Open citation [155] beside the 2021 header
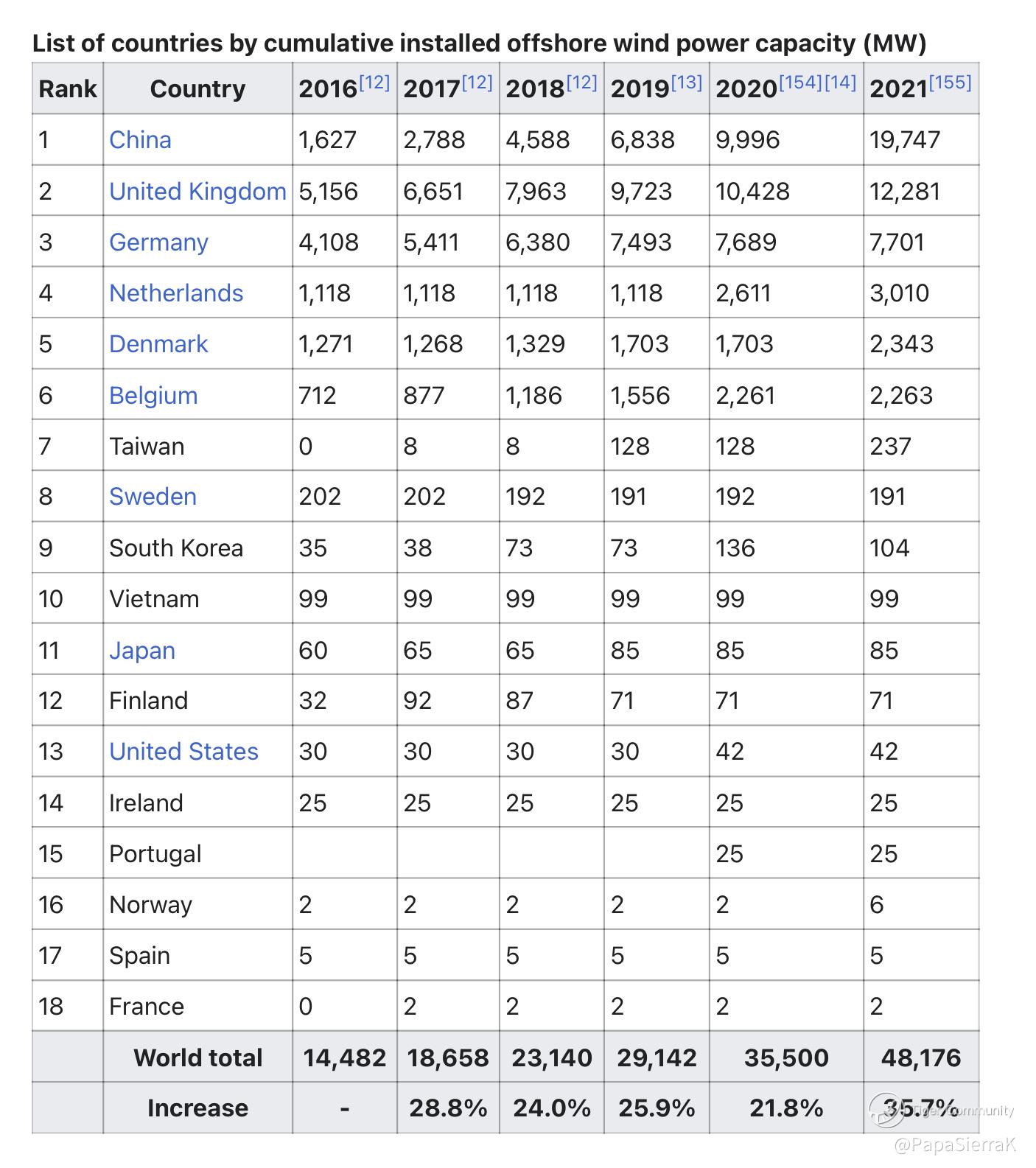 click(x=951, y=82)
